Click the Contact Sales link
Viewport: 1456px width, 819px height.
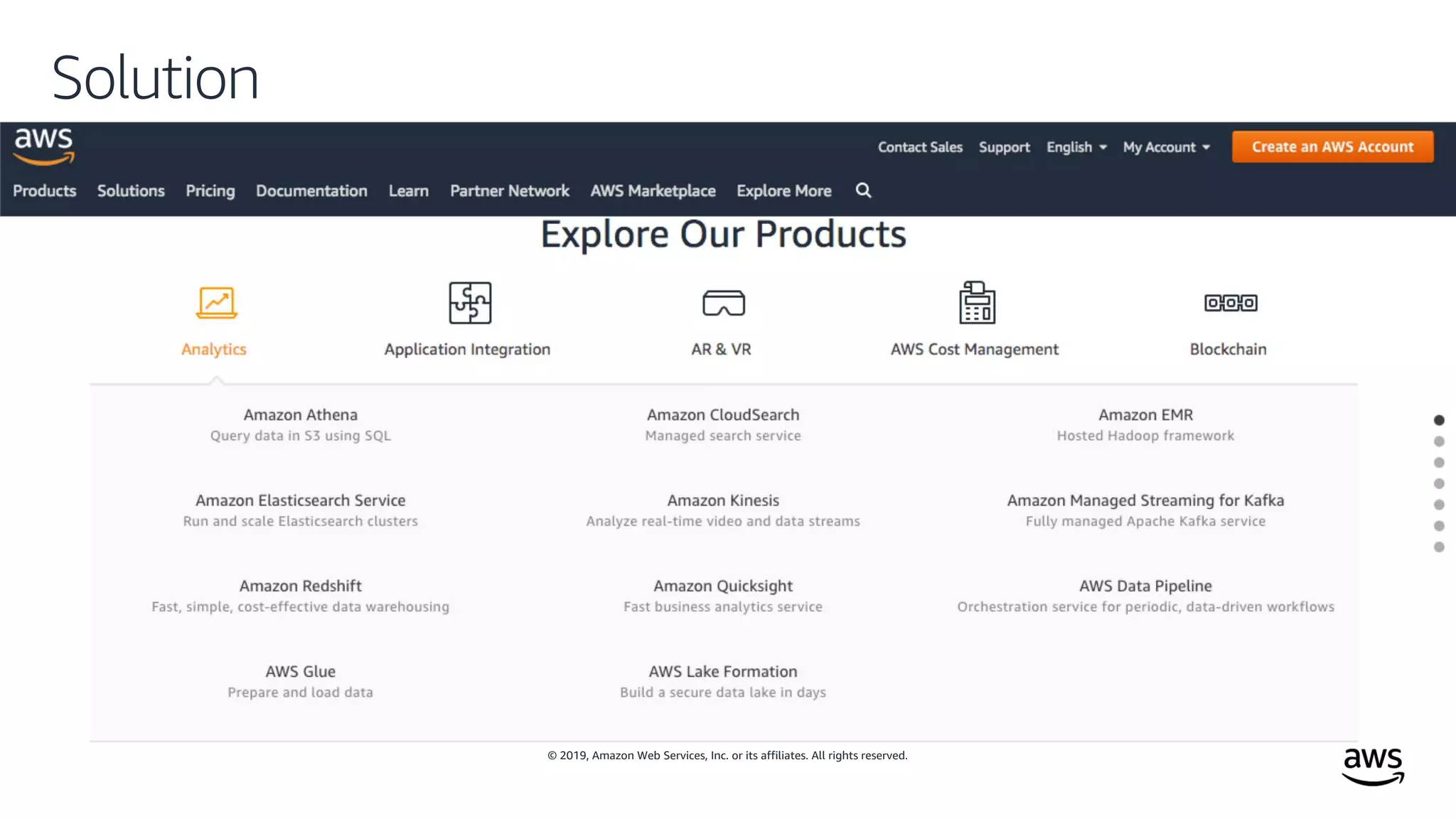[920, 147]
